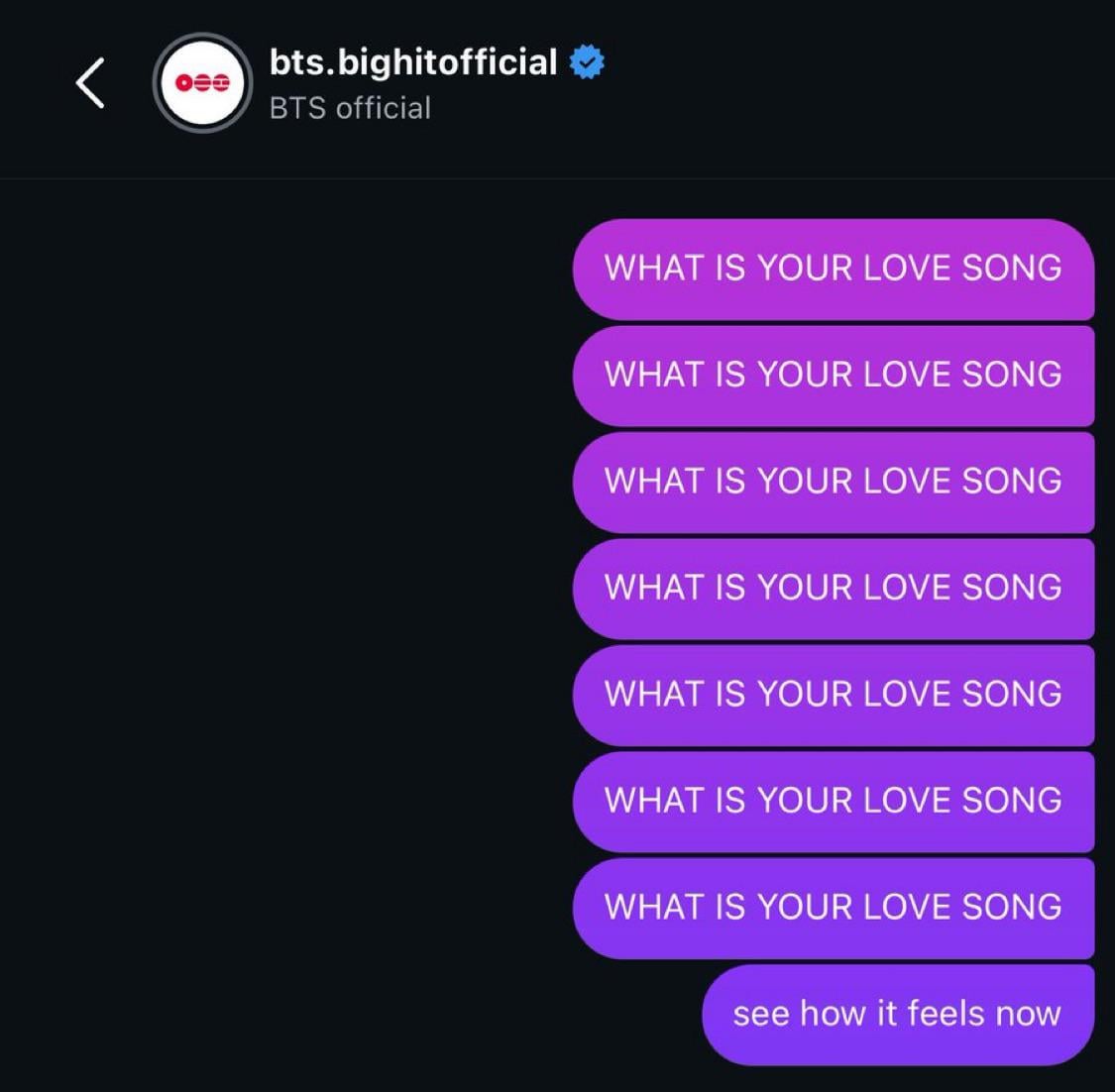Tap the fifth purple message bubble
This screenshot has height=1092, width=1115.
(x=834, y=695)
